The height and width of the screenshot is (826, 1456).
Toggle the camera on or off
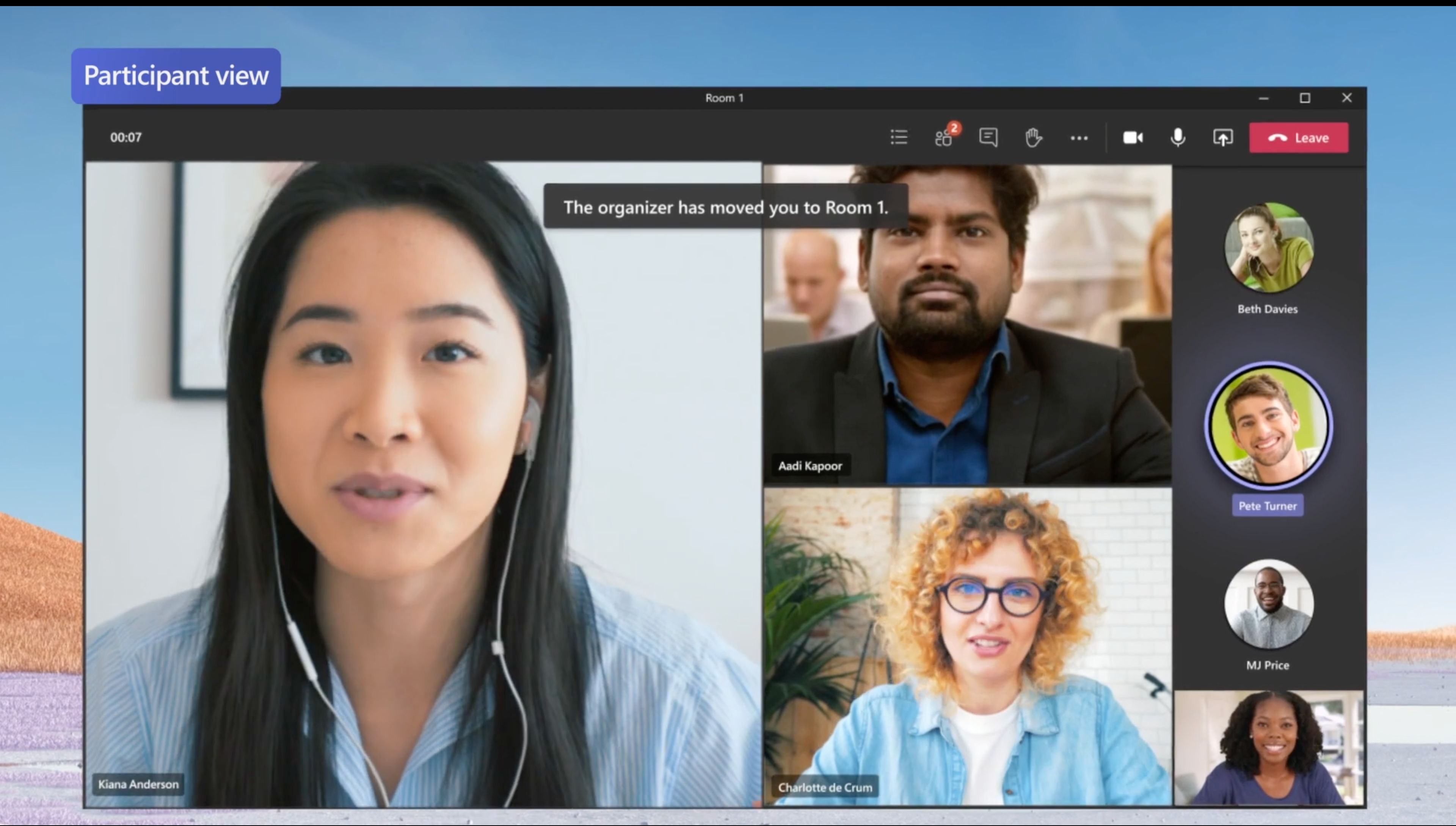(1133, 137)
